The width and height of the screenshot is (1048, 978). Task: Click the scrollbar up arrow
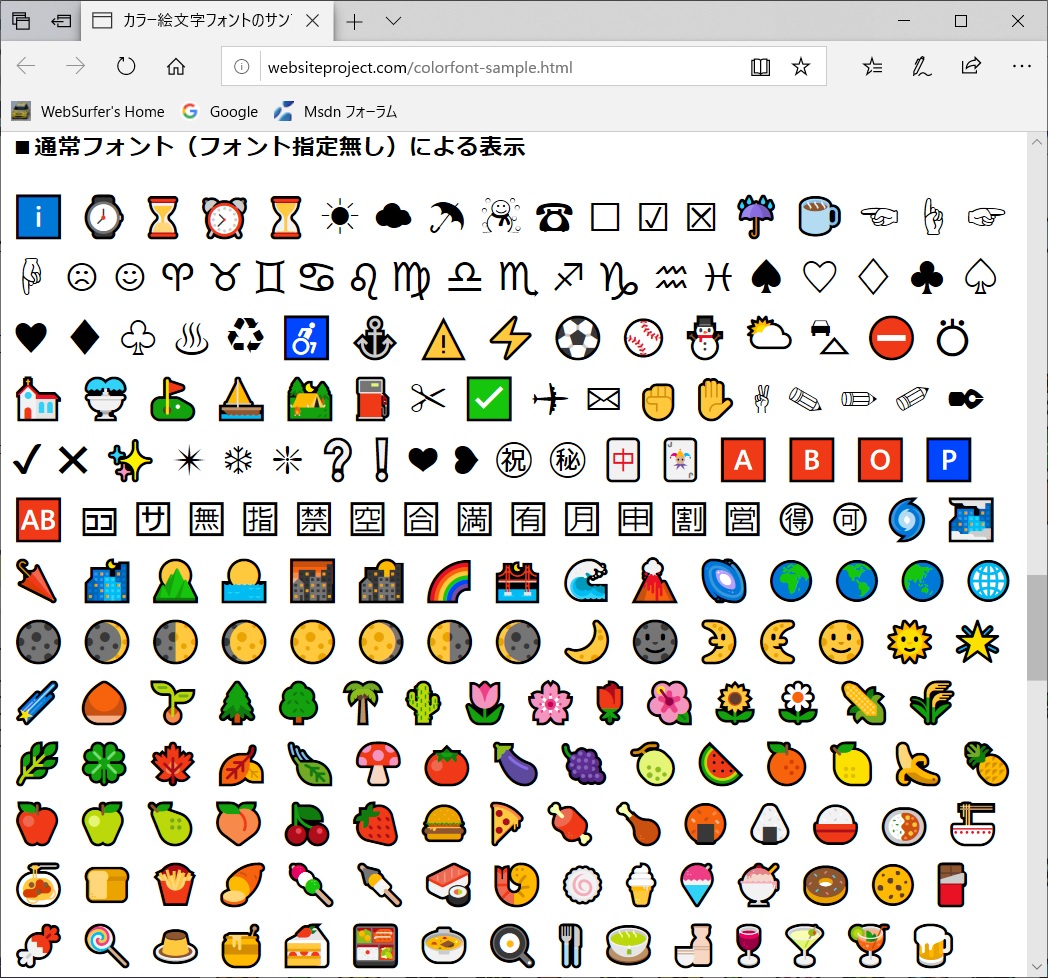click(x=1037, y=141)
